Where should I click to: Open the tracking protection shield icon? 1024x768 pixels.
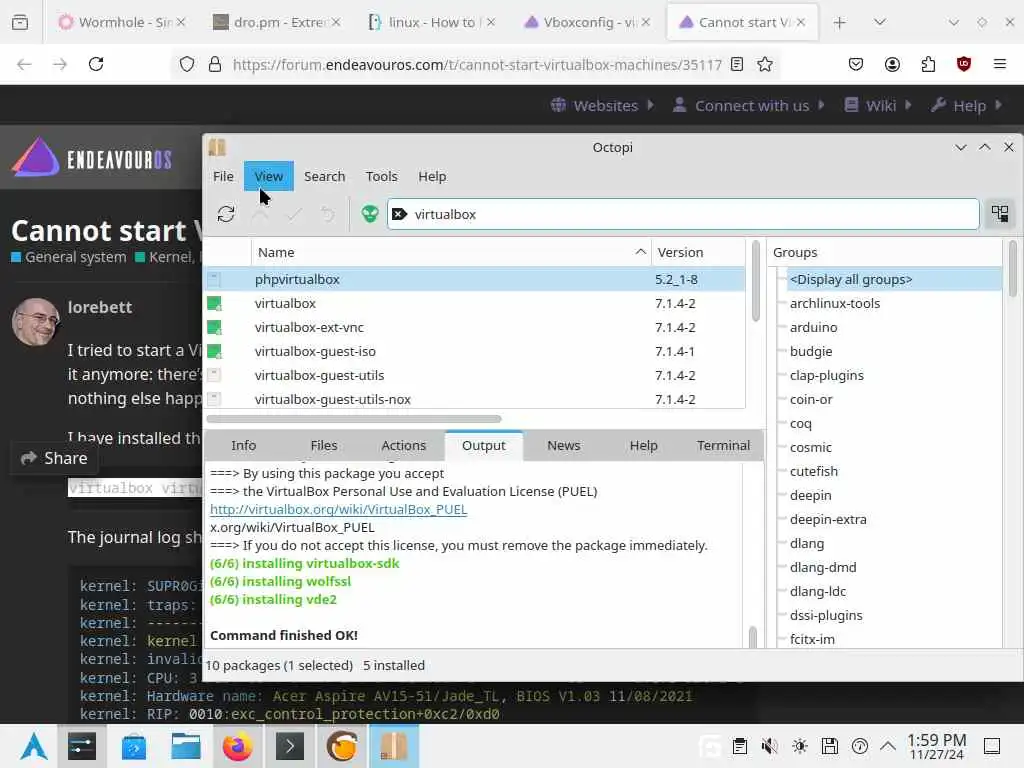click(187, 64)
